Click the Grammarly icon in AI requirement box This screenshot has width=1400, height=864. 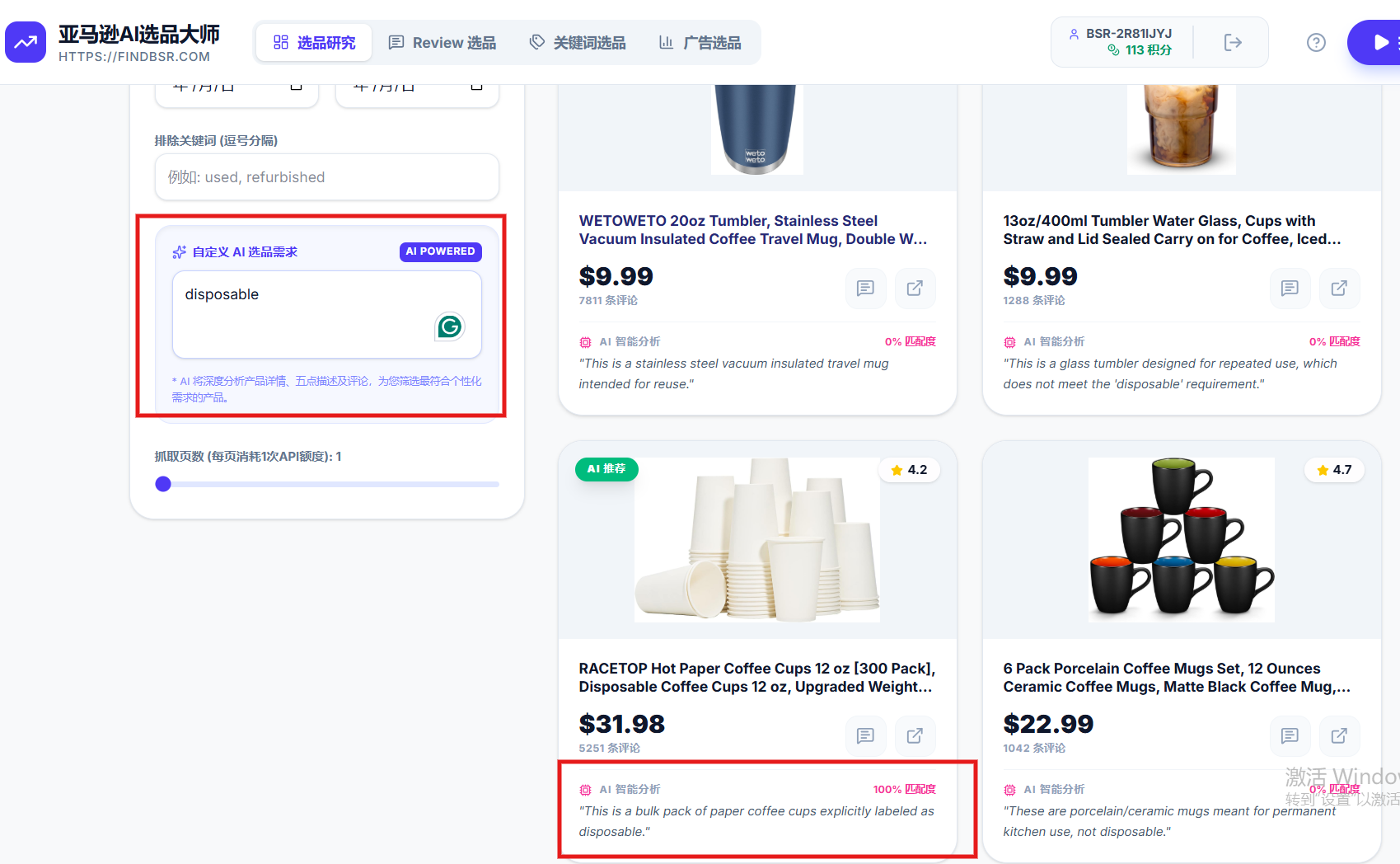click(x=450, y=327)
